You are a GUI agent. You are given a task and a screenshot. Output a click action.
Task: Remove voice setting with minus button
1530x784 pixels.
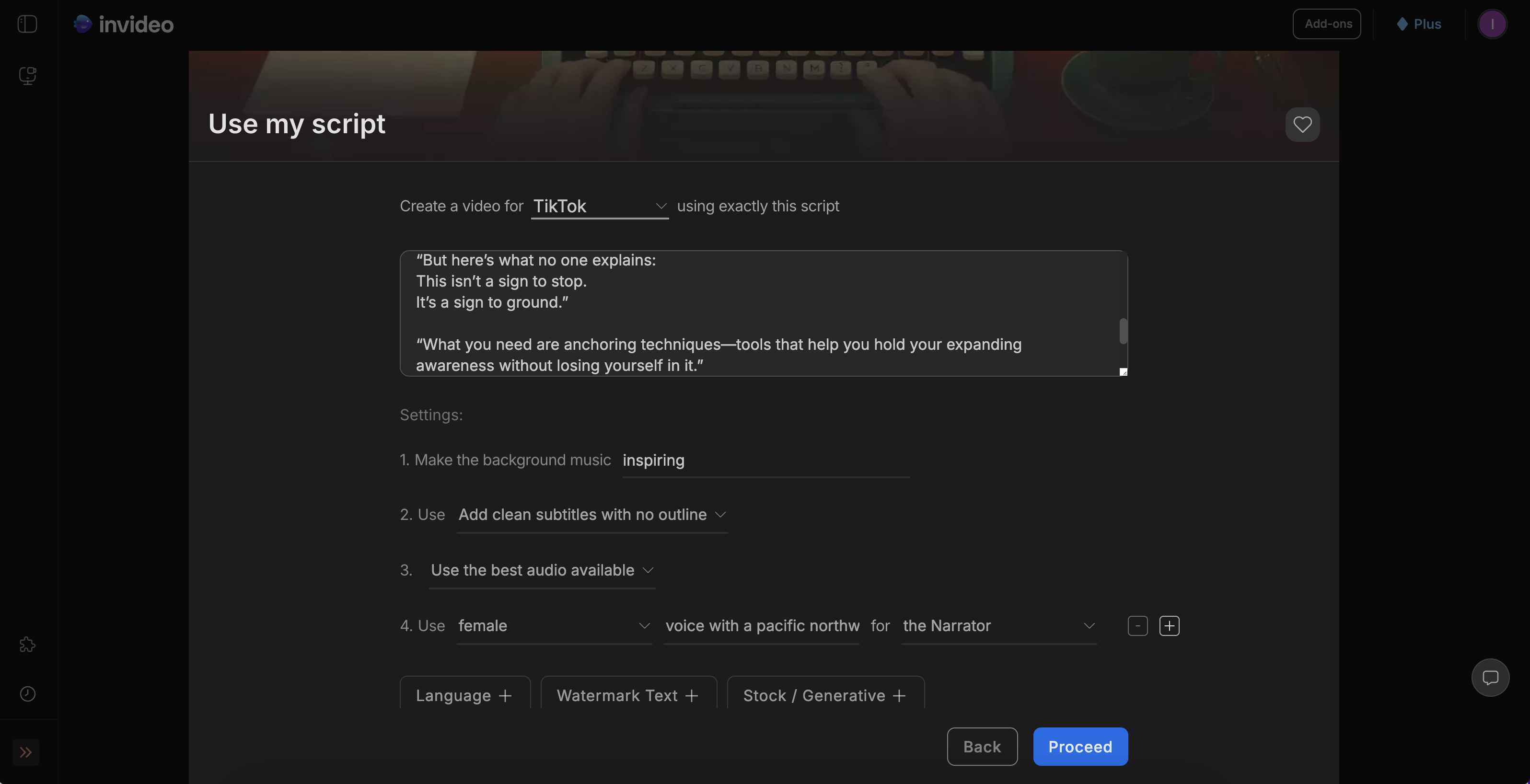[1137, 625]
